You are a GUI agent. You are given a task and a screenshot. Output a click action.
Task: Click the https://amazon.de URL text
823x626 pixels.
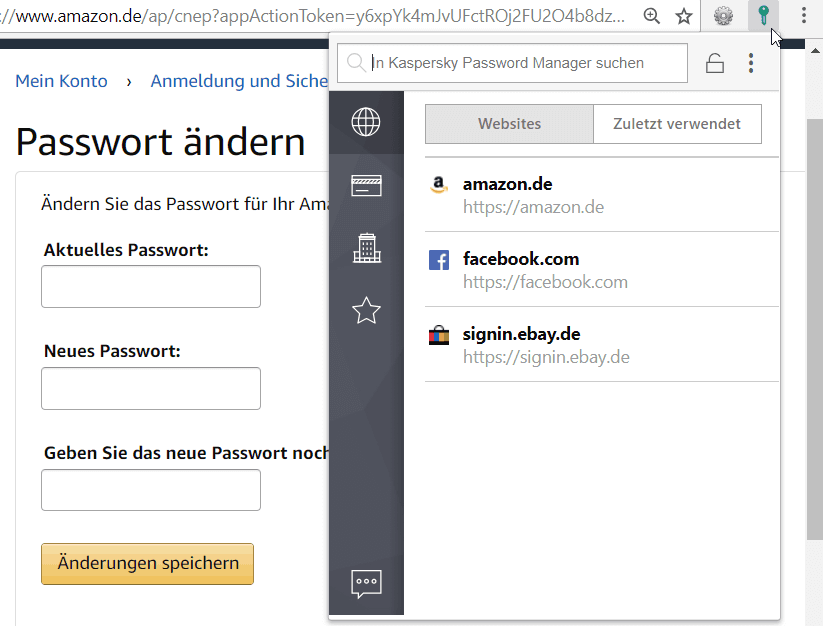pos(533,207)
